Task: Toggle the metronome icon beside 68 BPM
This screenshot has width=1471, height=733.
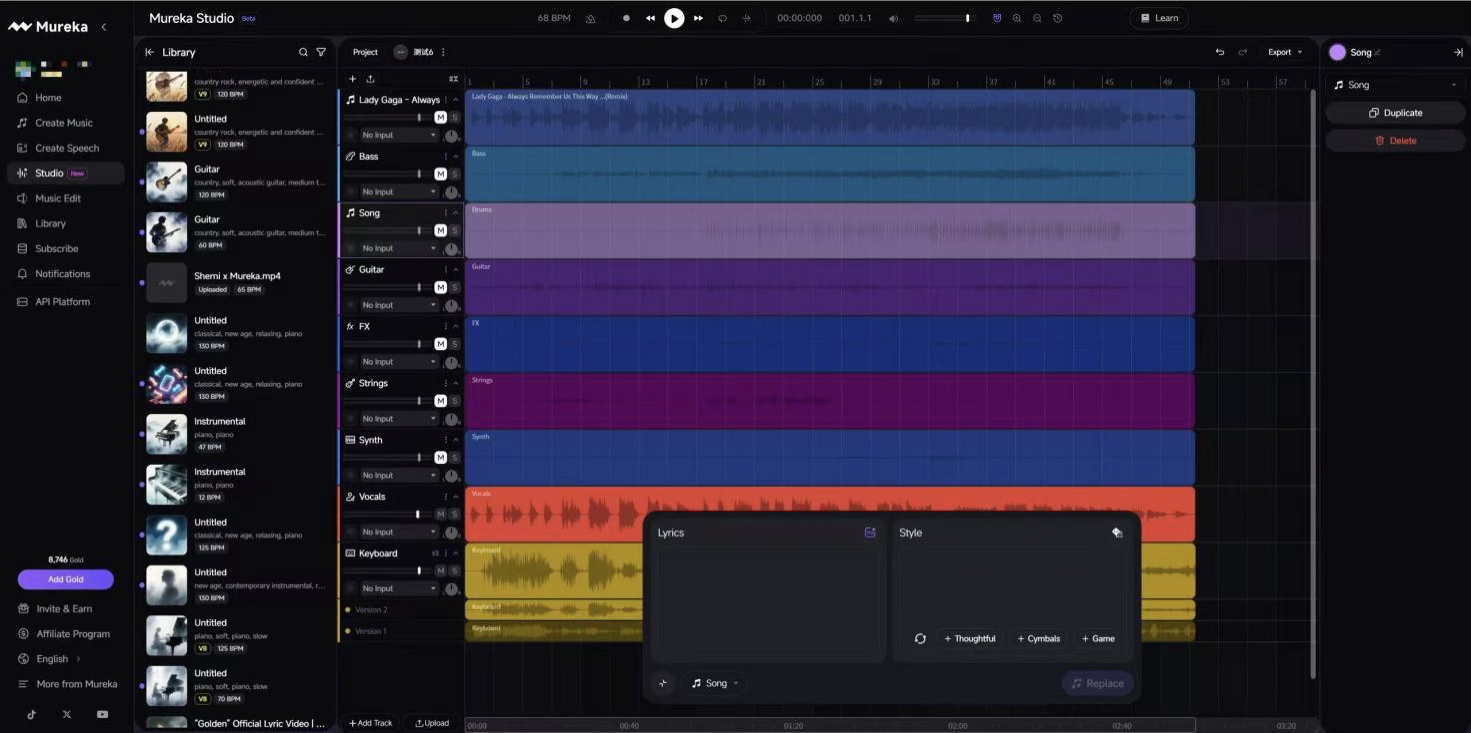Action: (590, 18)
